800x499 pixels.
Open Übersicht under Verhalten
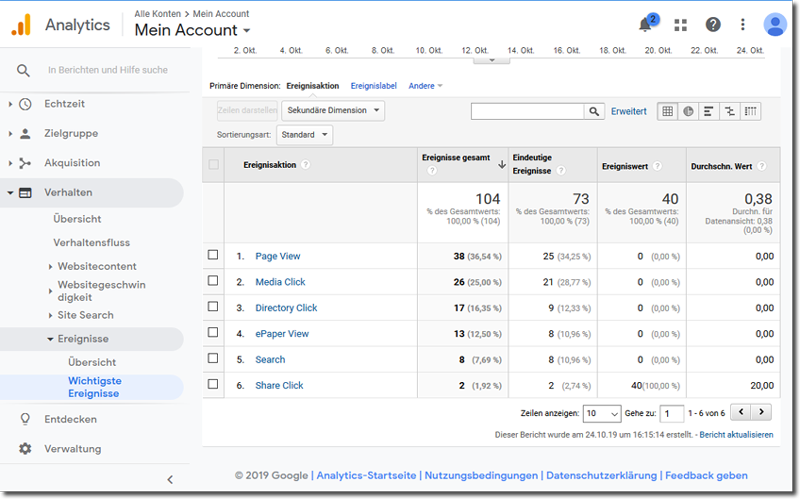click(x=77, y=219)
